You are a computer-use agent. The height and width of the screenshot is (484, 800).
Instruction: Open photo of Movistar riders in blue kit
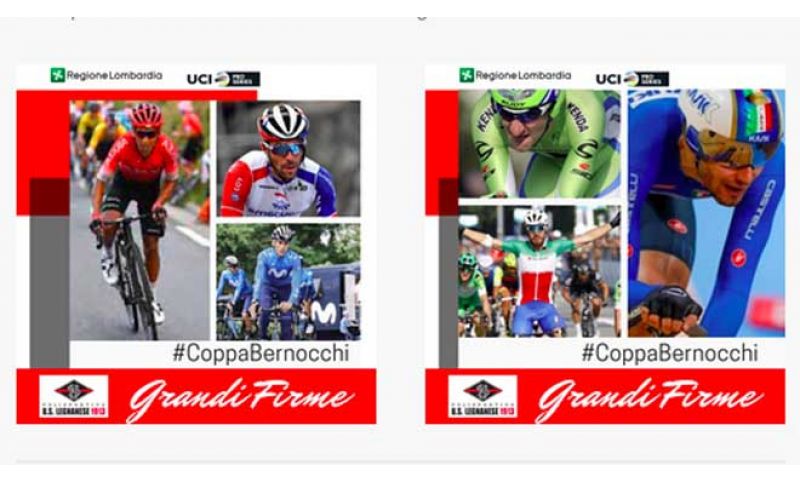pyautogui.click(x=288, y=282)
